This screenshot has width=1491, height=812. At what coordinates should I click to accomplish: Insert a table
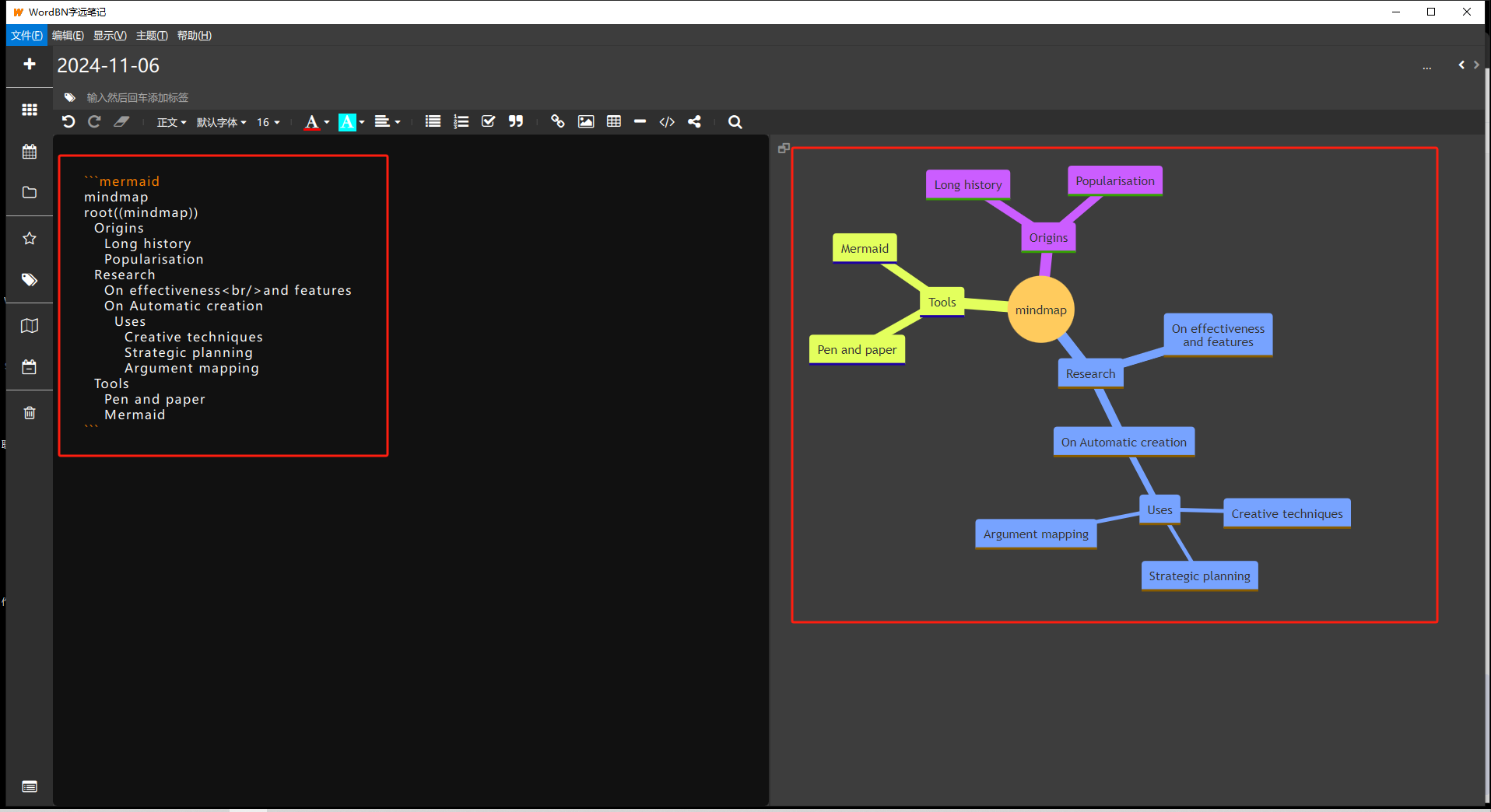tap(614, 121)
